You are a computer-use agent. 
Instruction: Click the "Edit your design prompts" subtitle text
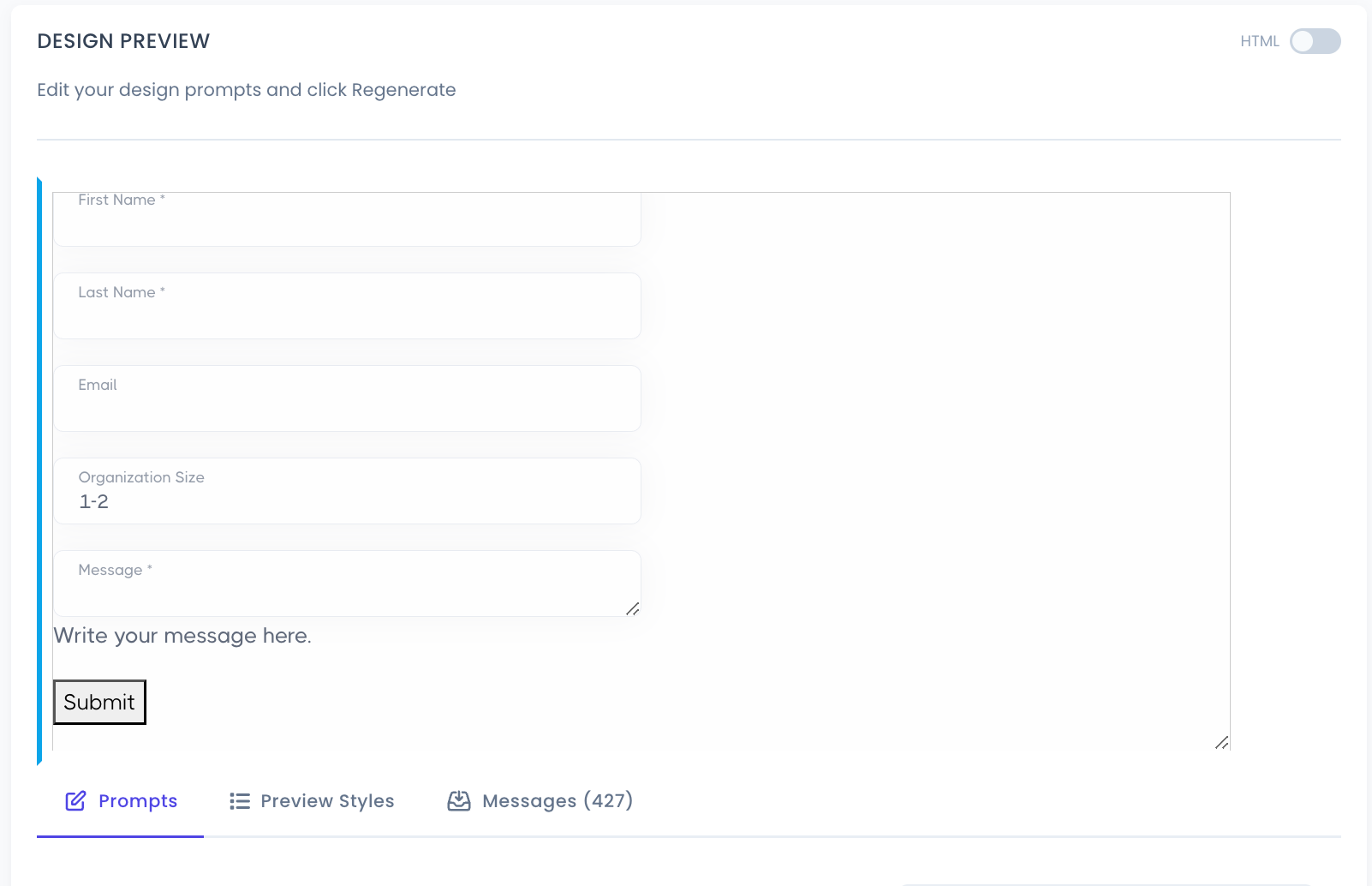pos(246,89)
